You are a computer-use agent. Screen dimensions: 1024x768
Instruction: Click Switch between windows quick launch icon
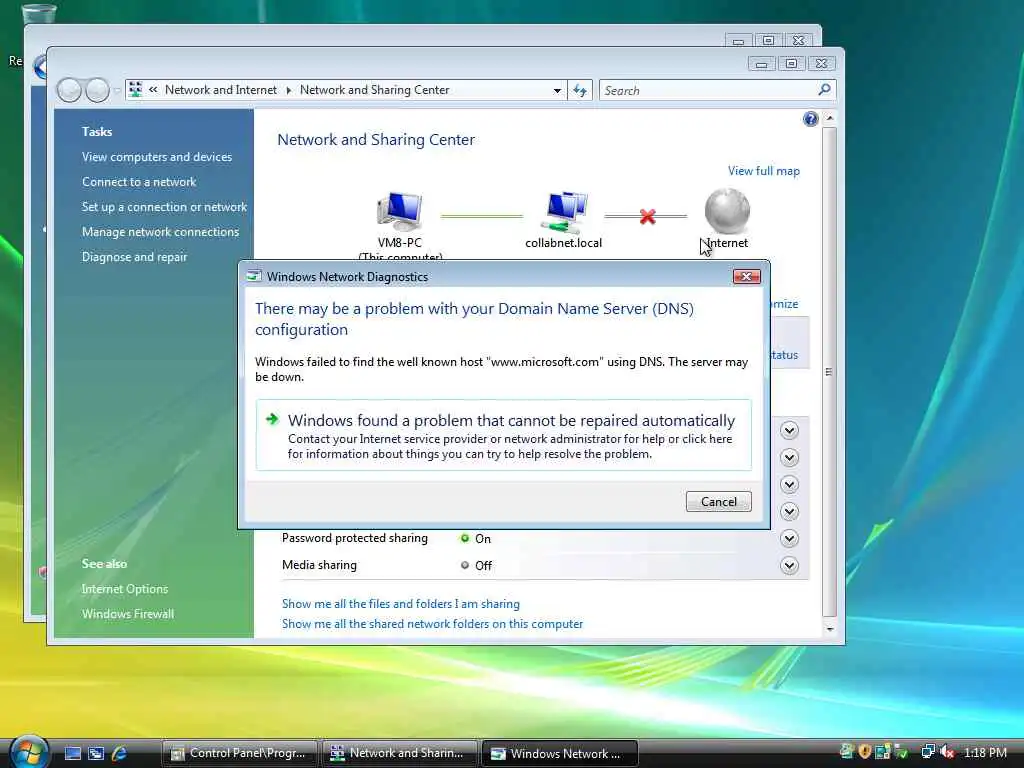[x=96, y=754]
